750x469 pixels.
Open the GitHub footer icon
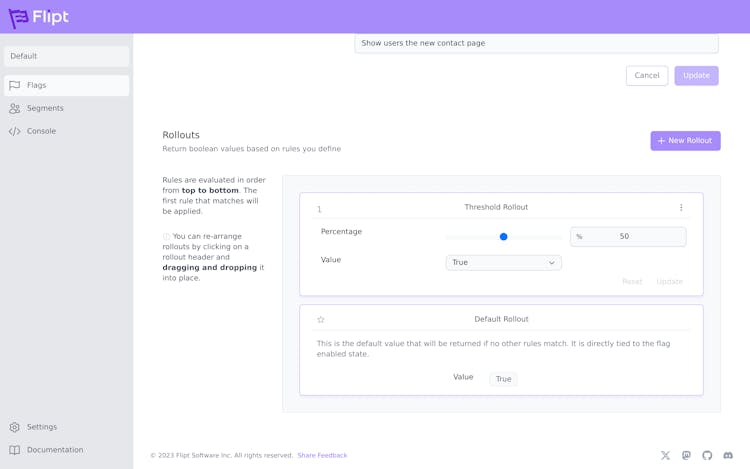click(707, 456)
